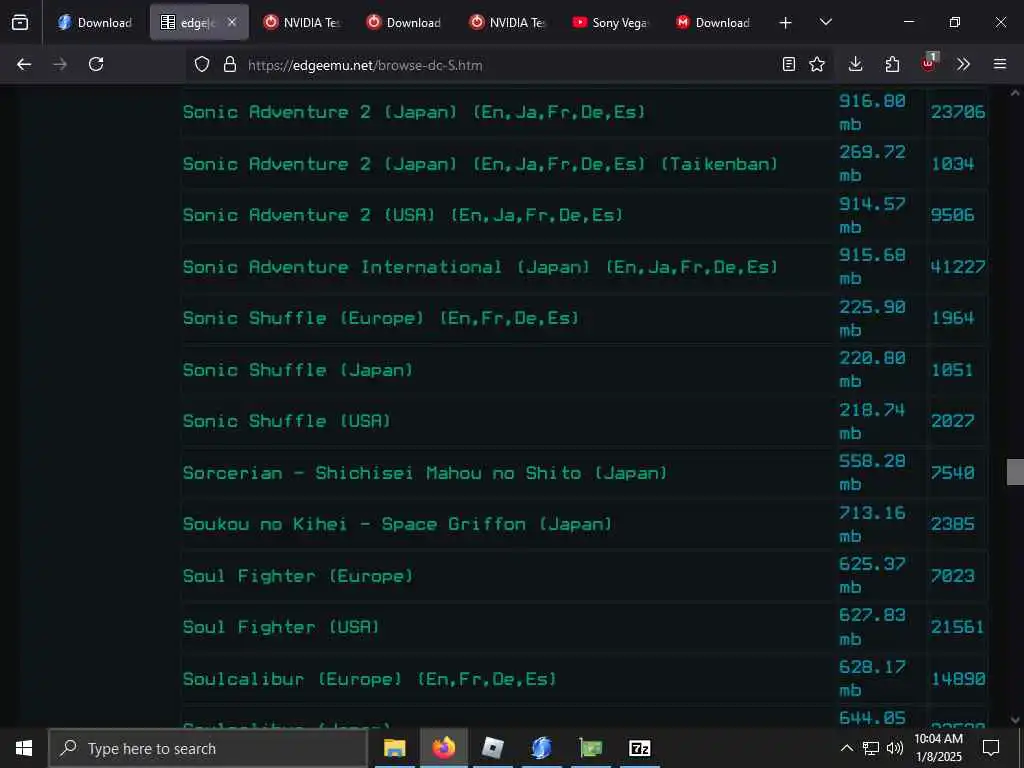Open the tracking protection shield icon
Image resolution: width=1024 pixels, height=768 pixels.
coord(202,64)
